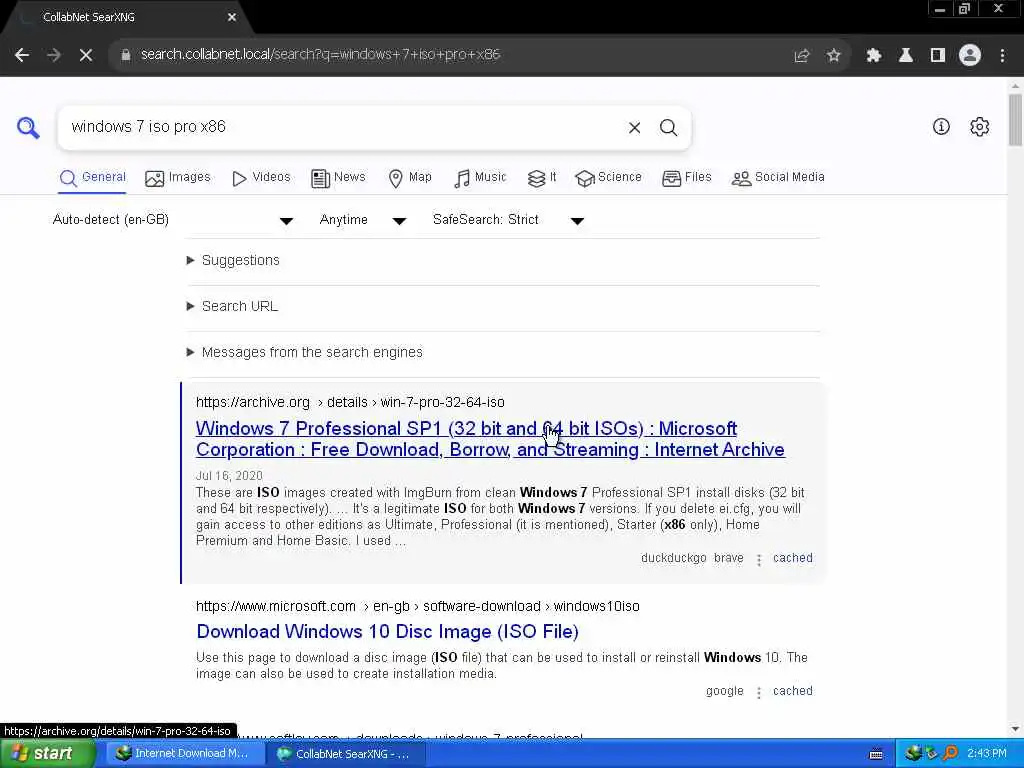Click the browser address bar URL
The height and width of the screenshot is (768, 1024).
click(x=321, y=55)
